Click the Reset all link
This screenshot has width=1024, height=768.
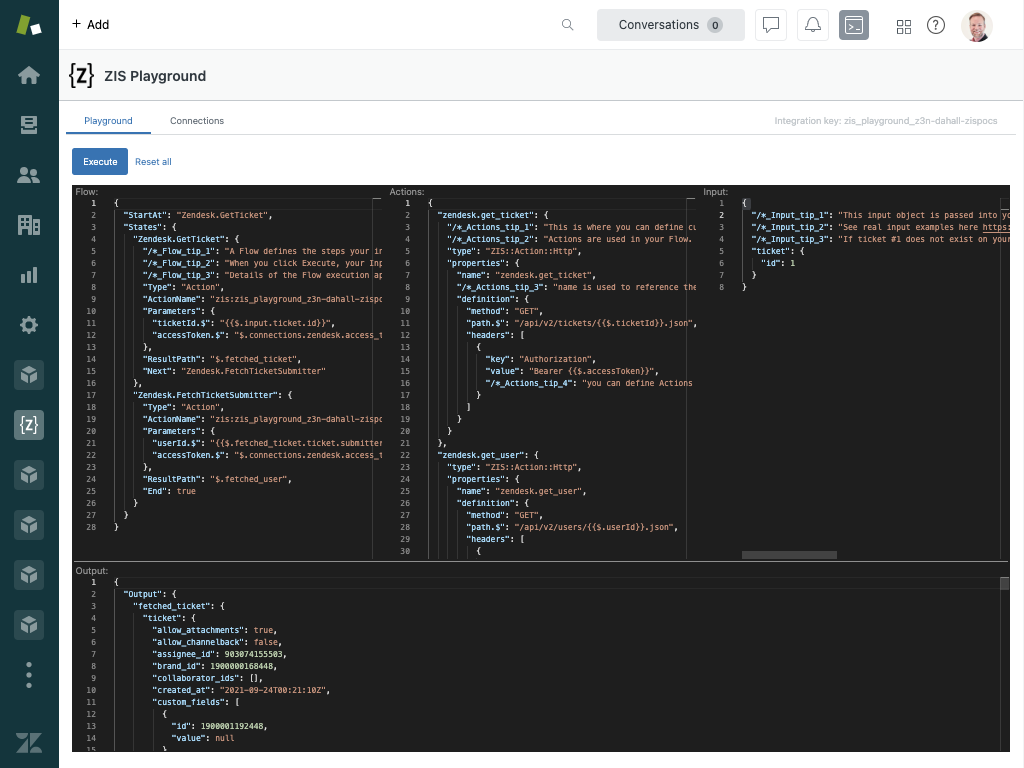[153, 162]
